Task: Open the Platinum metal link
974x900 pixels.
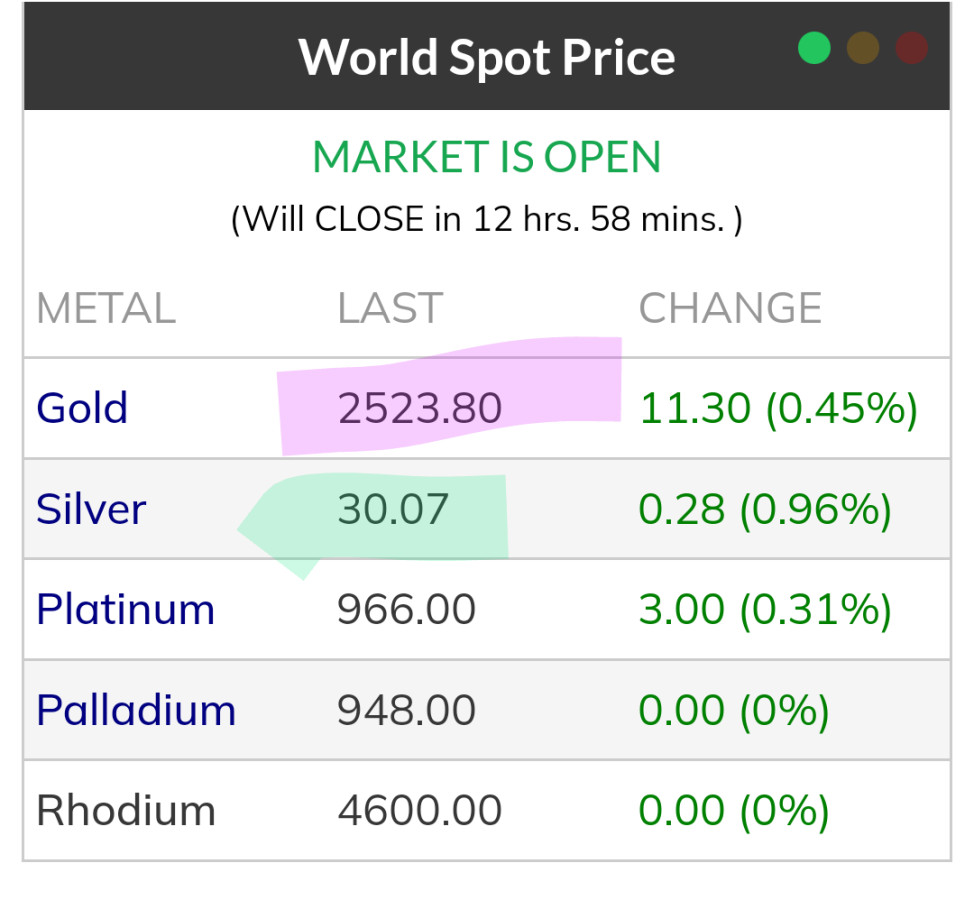Action: click(x=125, y=609)
